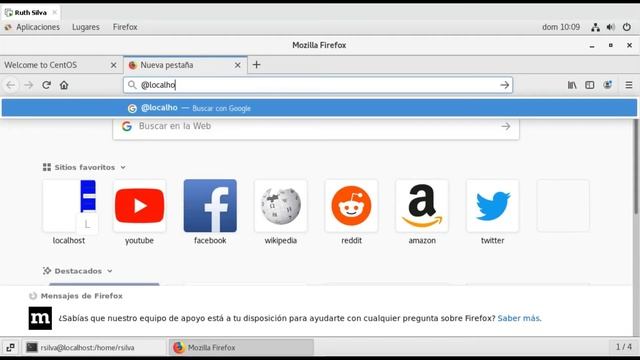Open the hamburger application menu

pyautogui.click(x=629, y=85)
